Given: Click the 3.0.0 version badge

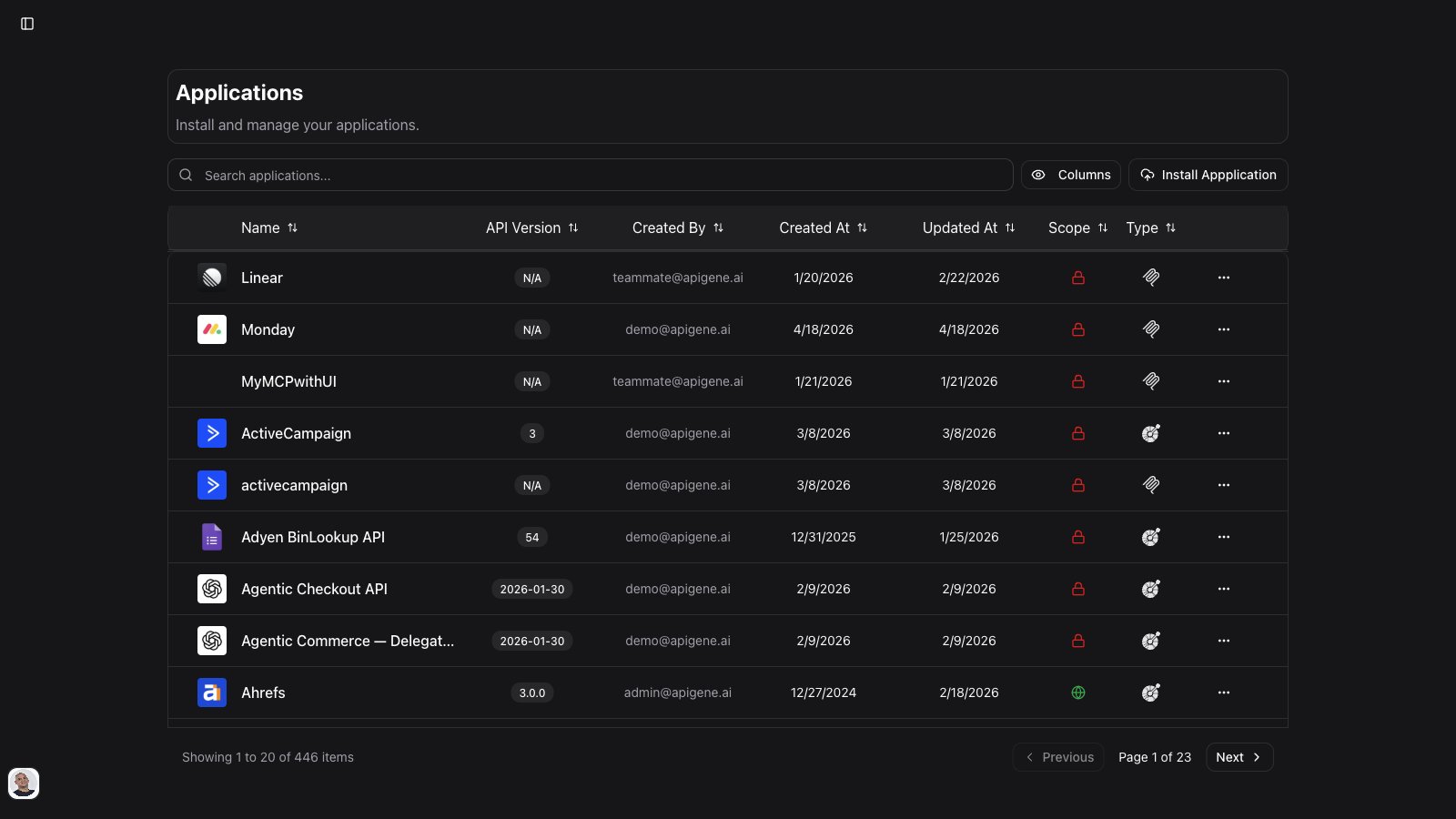Looking at the screenshot, I should click(x=532, y=693).
